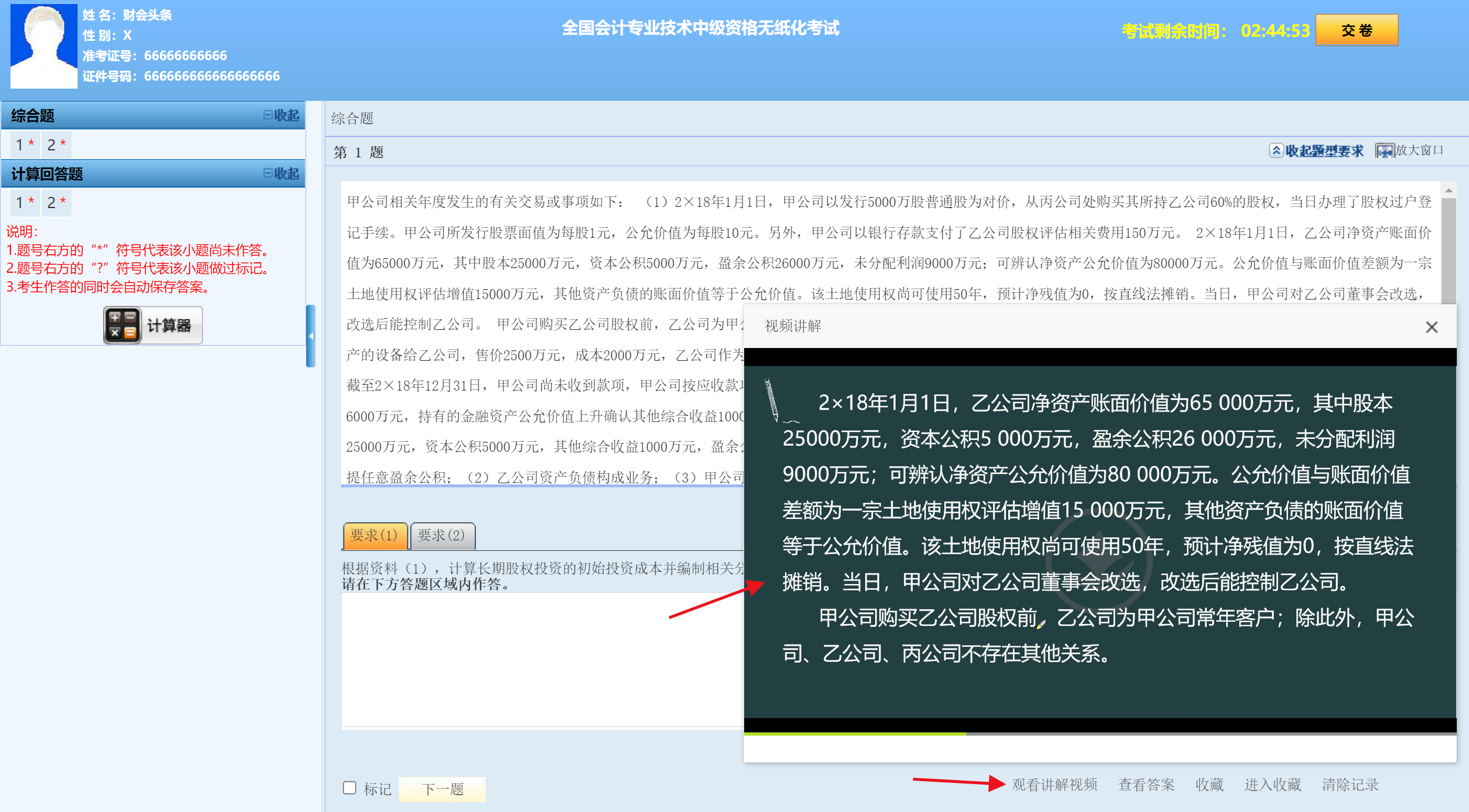Image resolution: width=1469 pixels, height=812 pixels.
Task: Switch to the 要求(2) tab
Action: pos(441,535)
